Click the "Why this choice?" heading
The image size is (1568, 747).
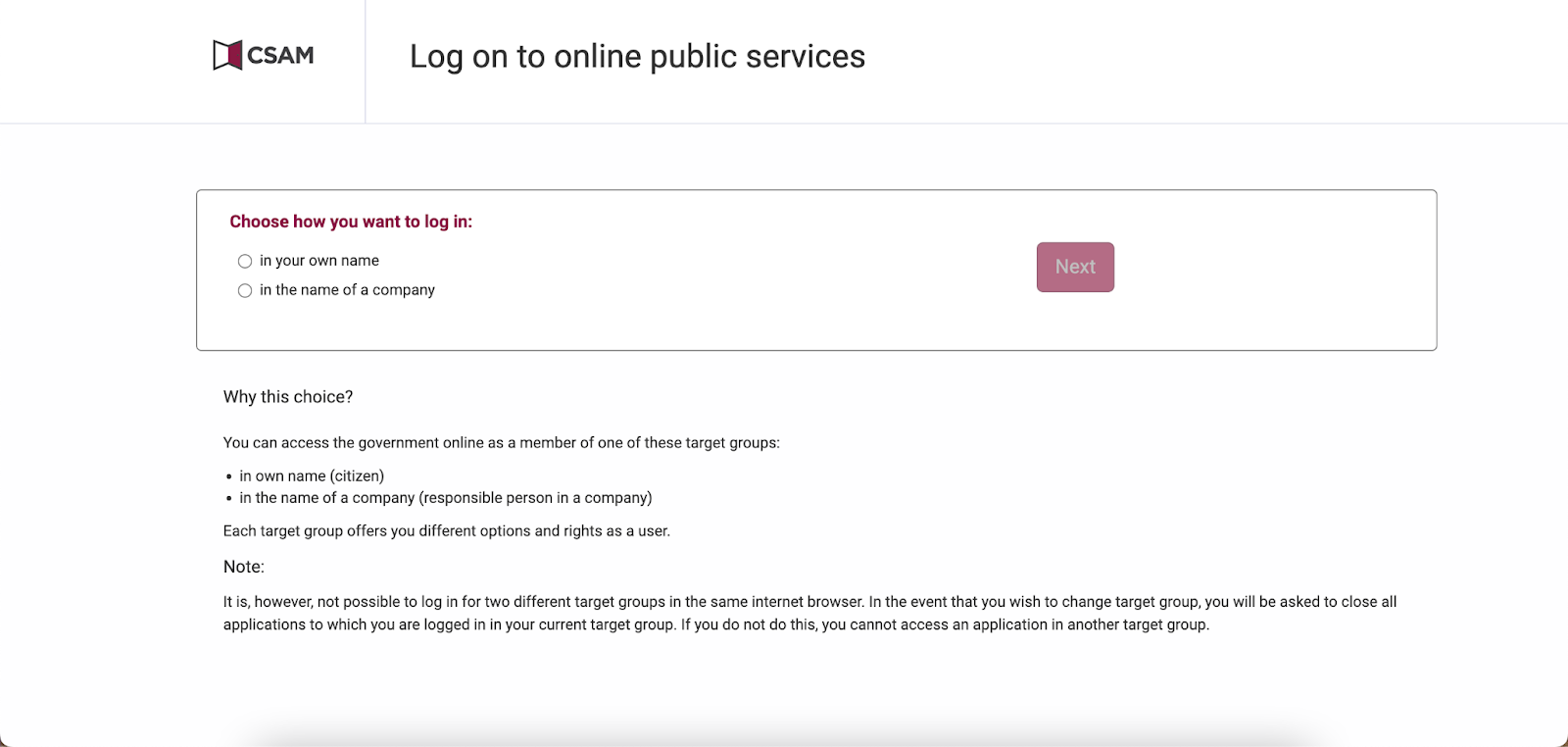[x=288, y=397]
